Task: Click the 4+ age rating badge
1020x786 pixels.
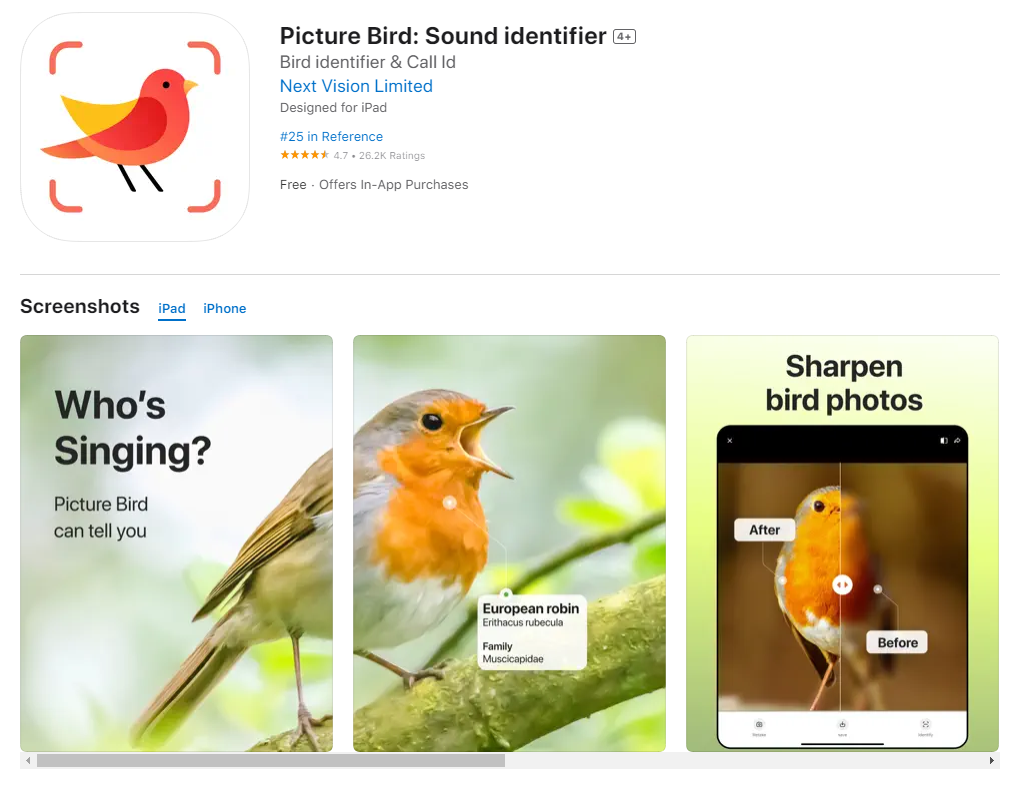Action: 624,37
